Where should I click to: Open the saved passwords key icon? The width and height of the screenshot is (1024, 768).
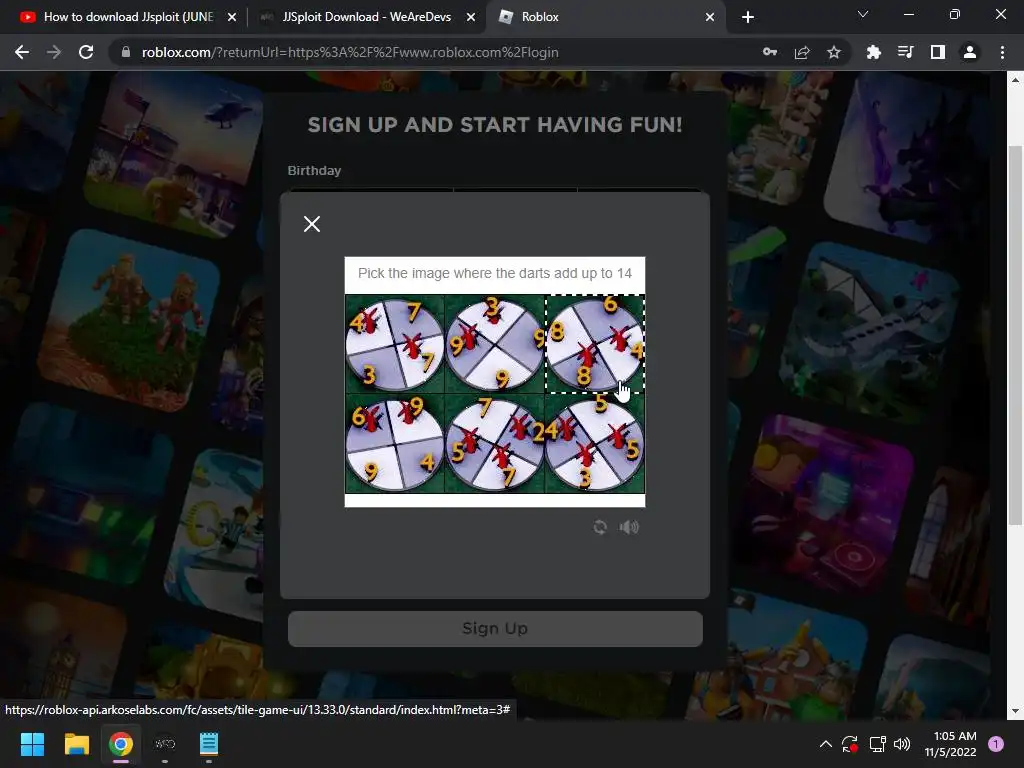(x=770, y=52)
